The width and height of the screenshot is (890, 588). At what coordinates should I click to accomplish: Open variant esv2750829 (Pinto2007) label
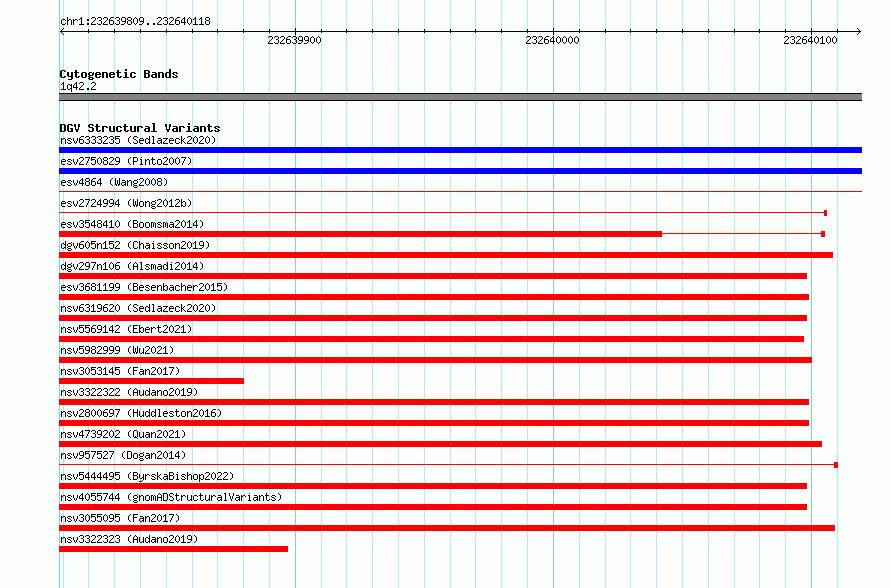tap(126, 161)
